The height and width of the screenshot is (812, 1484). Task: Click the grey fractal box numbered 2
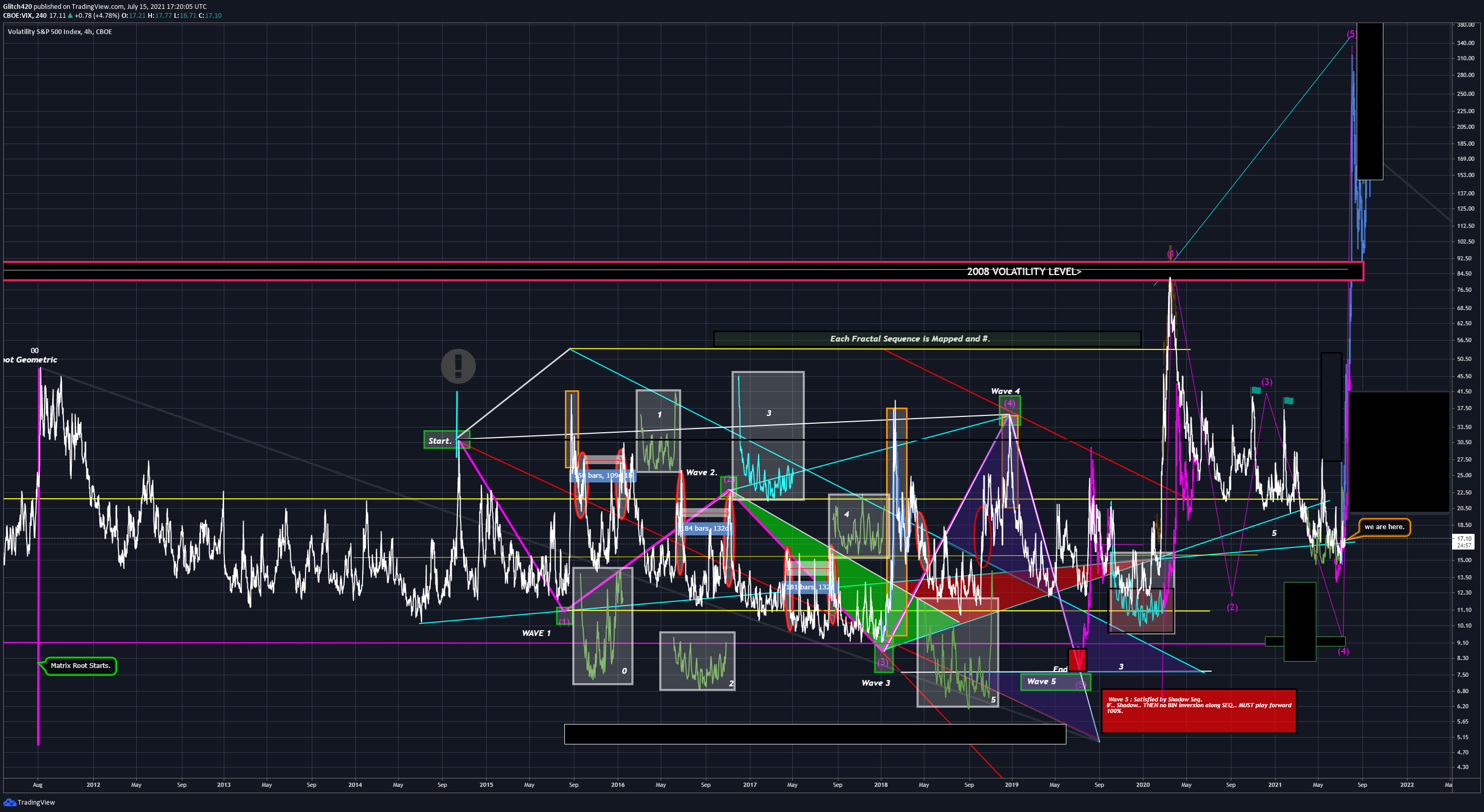697,661
